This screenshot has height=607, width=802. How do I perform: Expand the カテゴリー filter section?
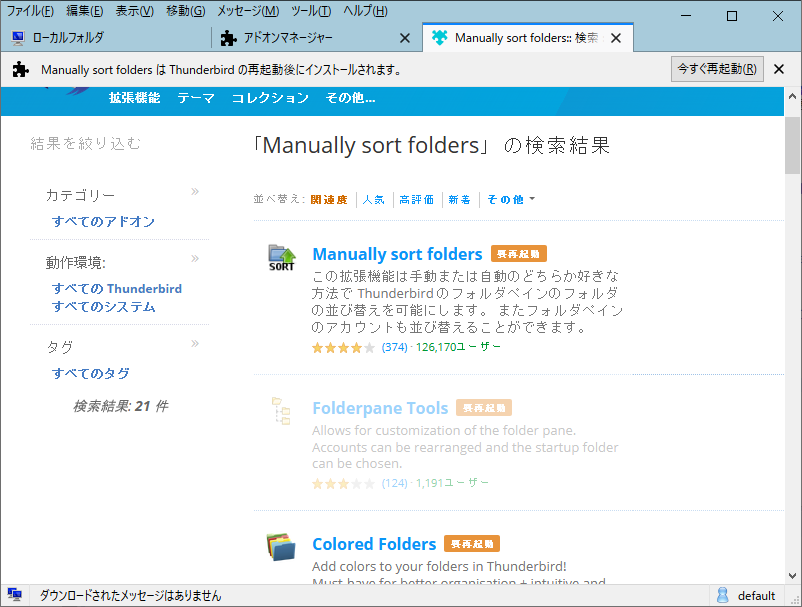tap(195, 192)
